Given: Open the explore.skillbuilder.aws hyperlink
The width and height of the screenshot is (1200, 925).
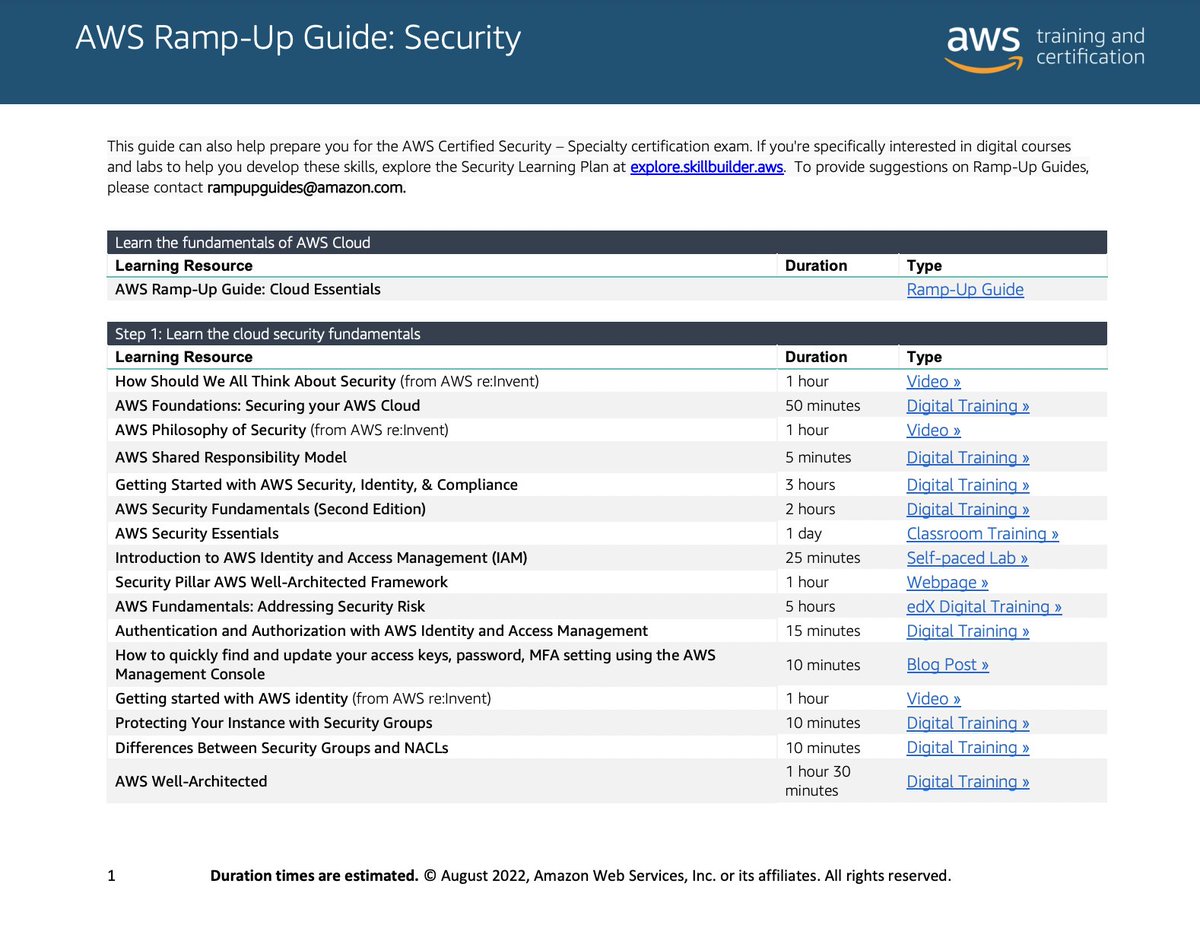Looking at the screenshot, I should coord(705,167).
